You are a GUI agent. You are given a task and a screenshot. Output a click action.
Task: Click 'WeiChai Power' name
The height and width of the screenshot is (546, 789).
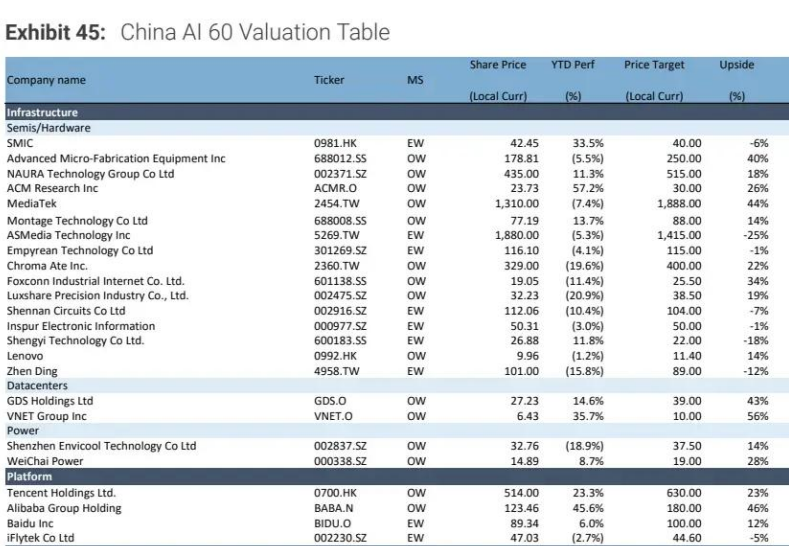[x=45, y=461]
